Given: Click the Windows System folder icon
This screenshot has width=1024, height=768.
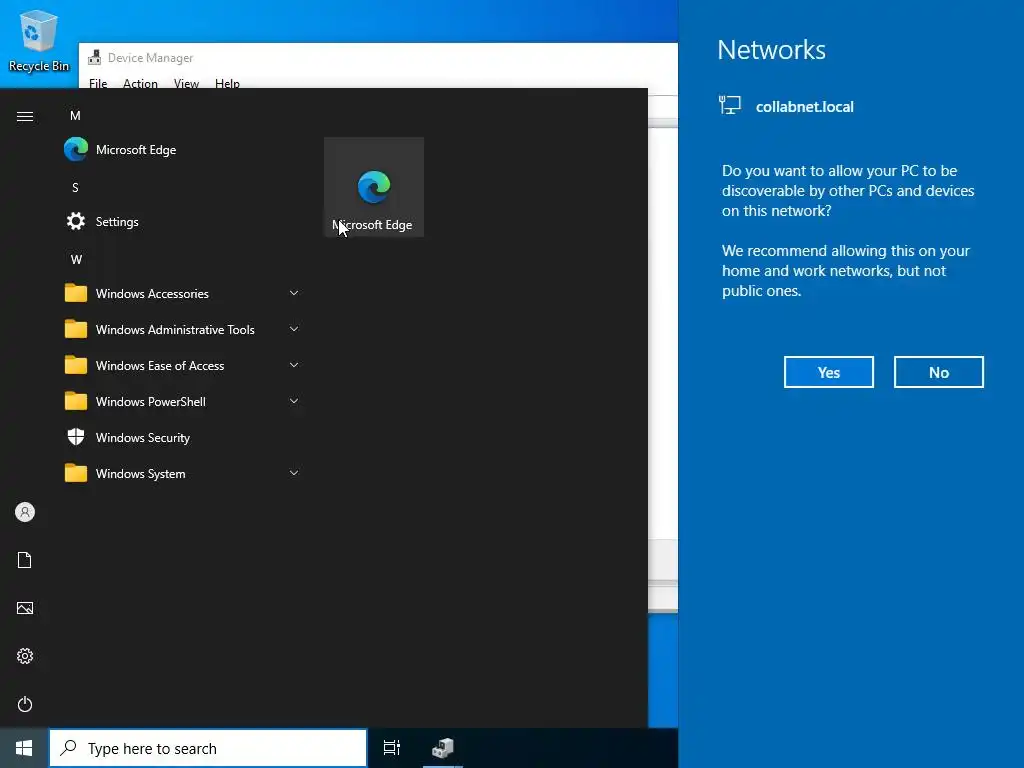Looking at the screenshot, I should (x=76, y=473).
